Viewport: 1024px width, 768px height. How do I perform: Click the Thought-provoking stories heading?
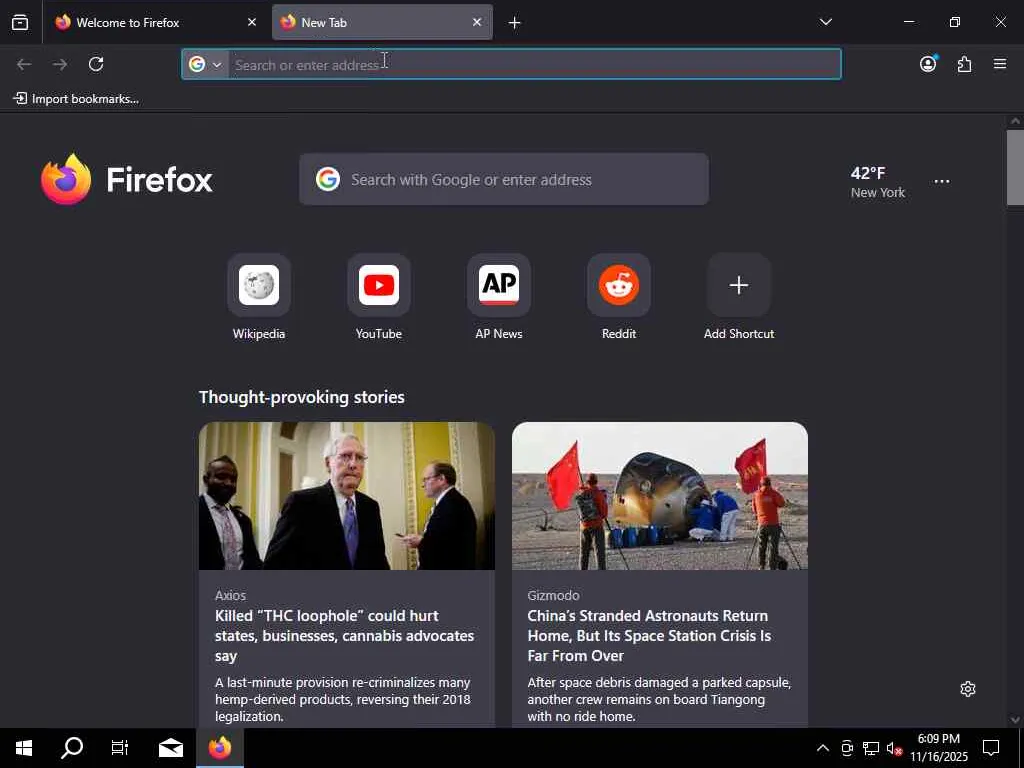(302, 397)
